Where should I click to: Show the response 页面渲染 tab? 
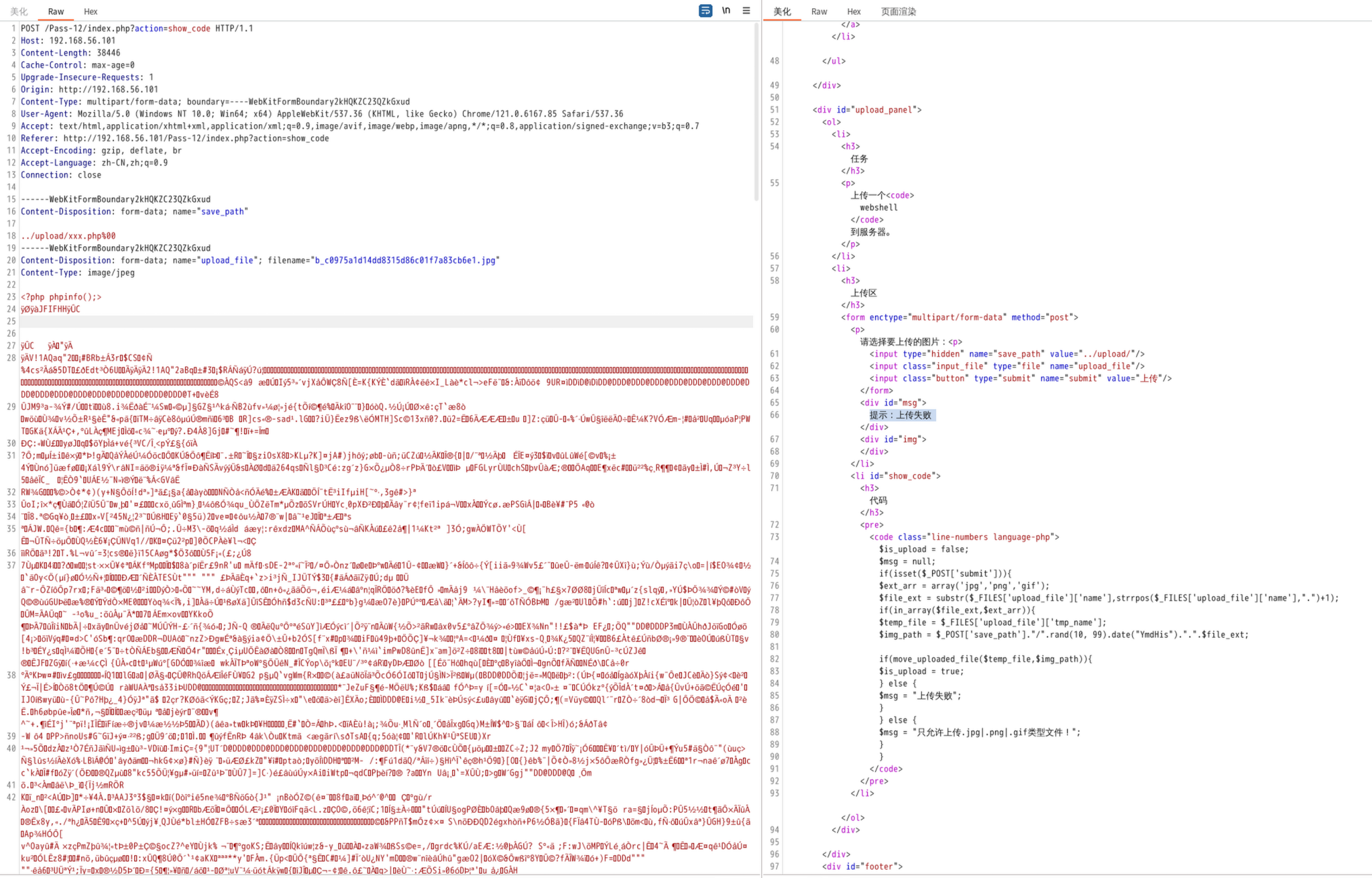[x=898, y=12]
